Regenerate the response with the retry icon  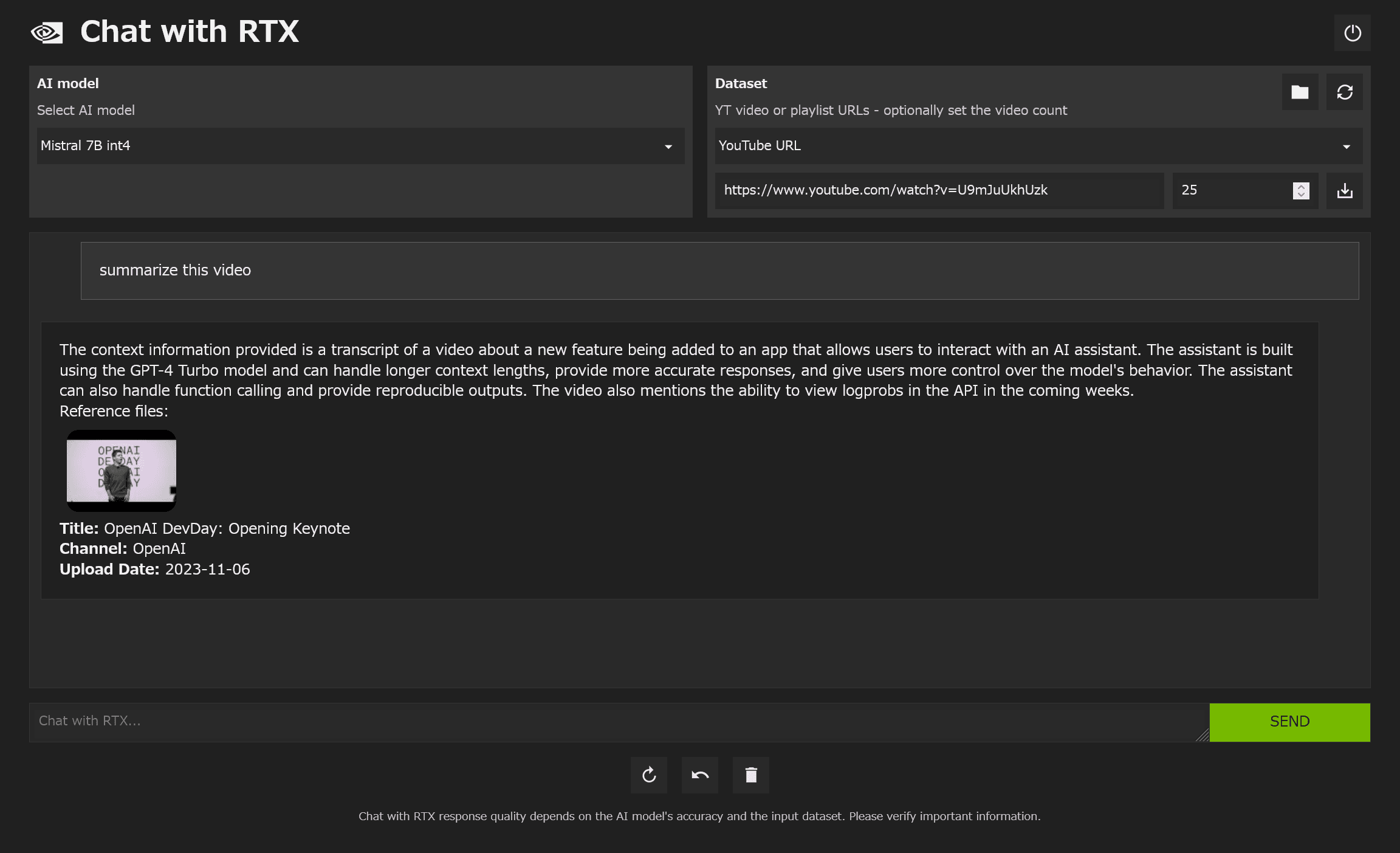(648, 775)
